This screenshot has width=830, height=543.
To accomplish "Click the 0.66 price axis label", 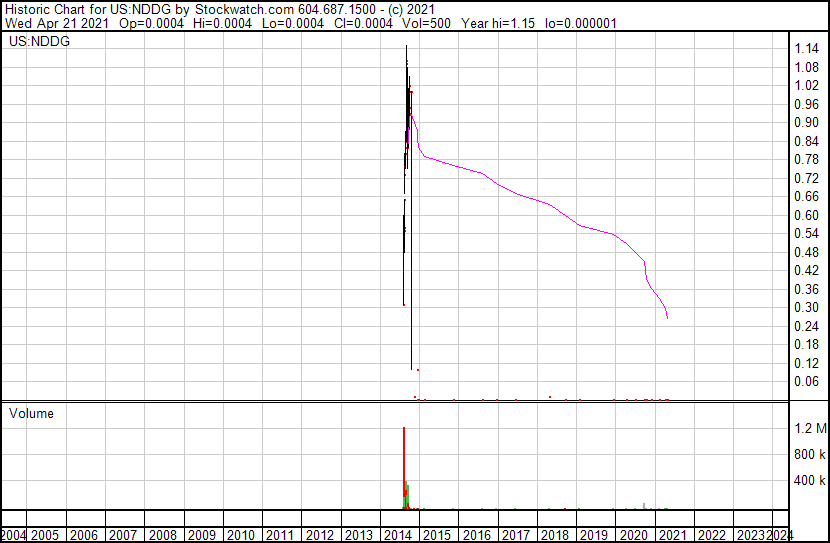I will (x=807, y=197).
